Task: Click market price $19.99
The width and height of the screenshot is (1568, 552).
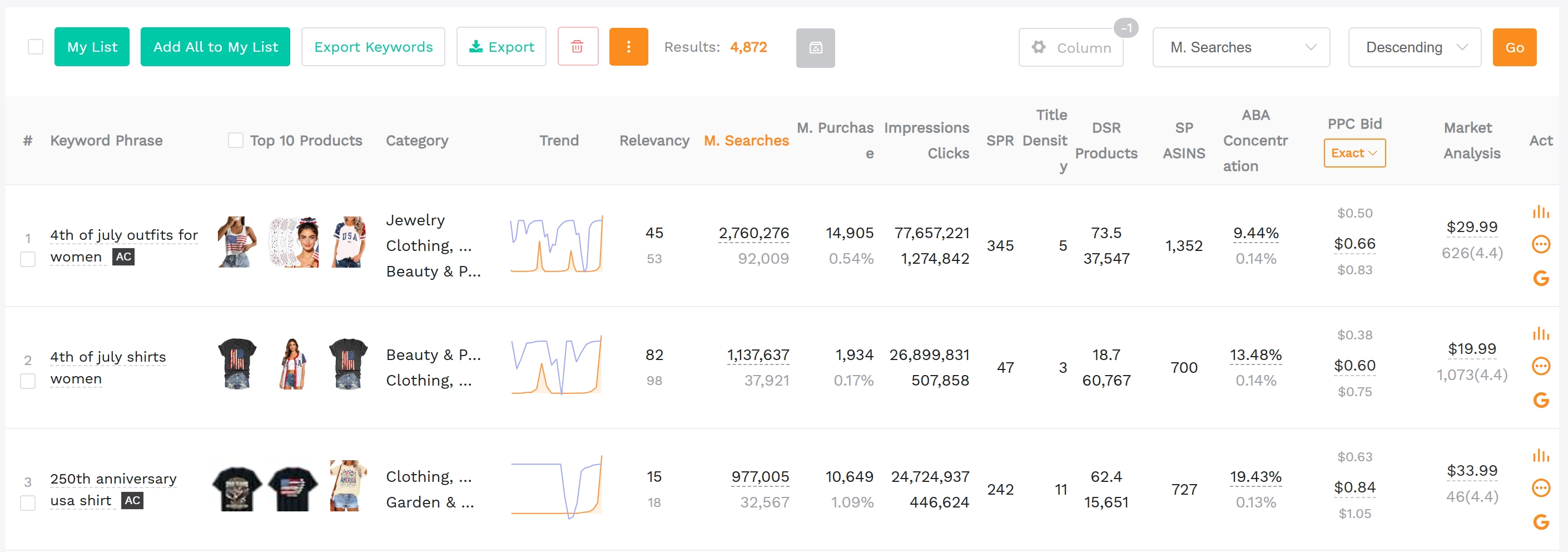Action: 1472,348
